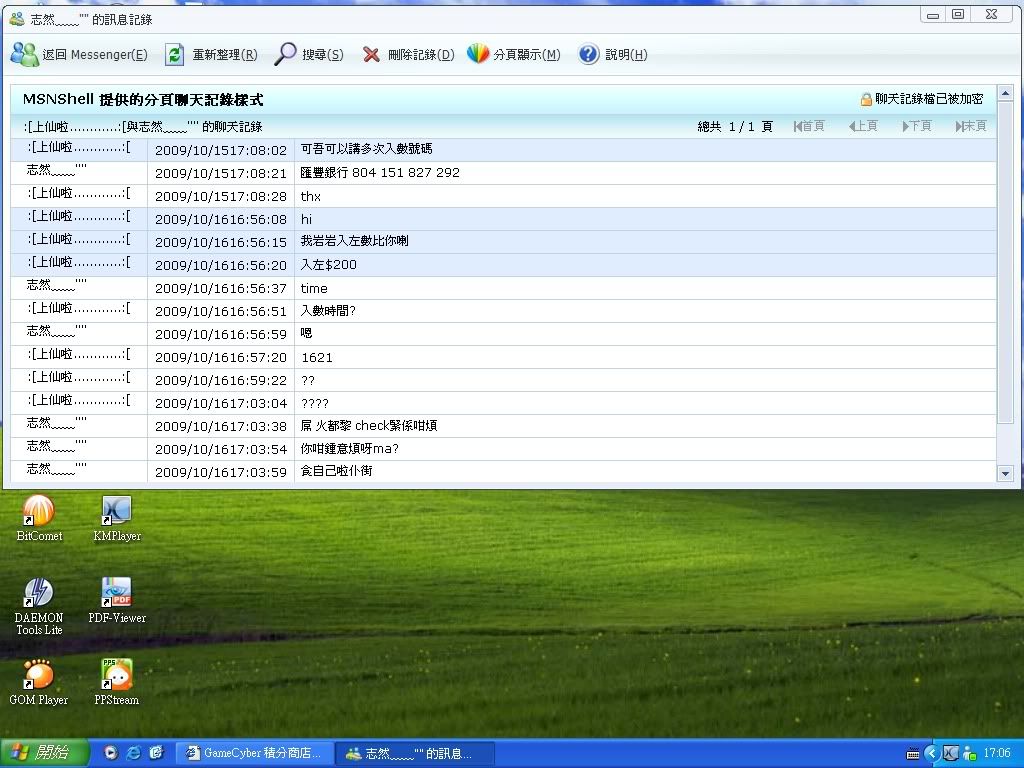
Task: Open search via the magnifying glass icon
Action: click(x=285, y=54)
